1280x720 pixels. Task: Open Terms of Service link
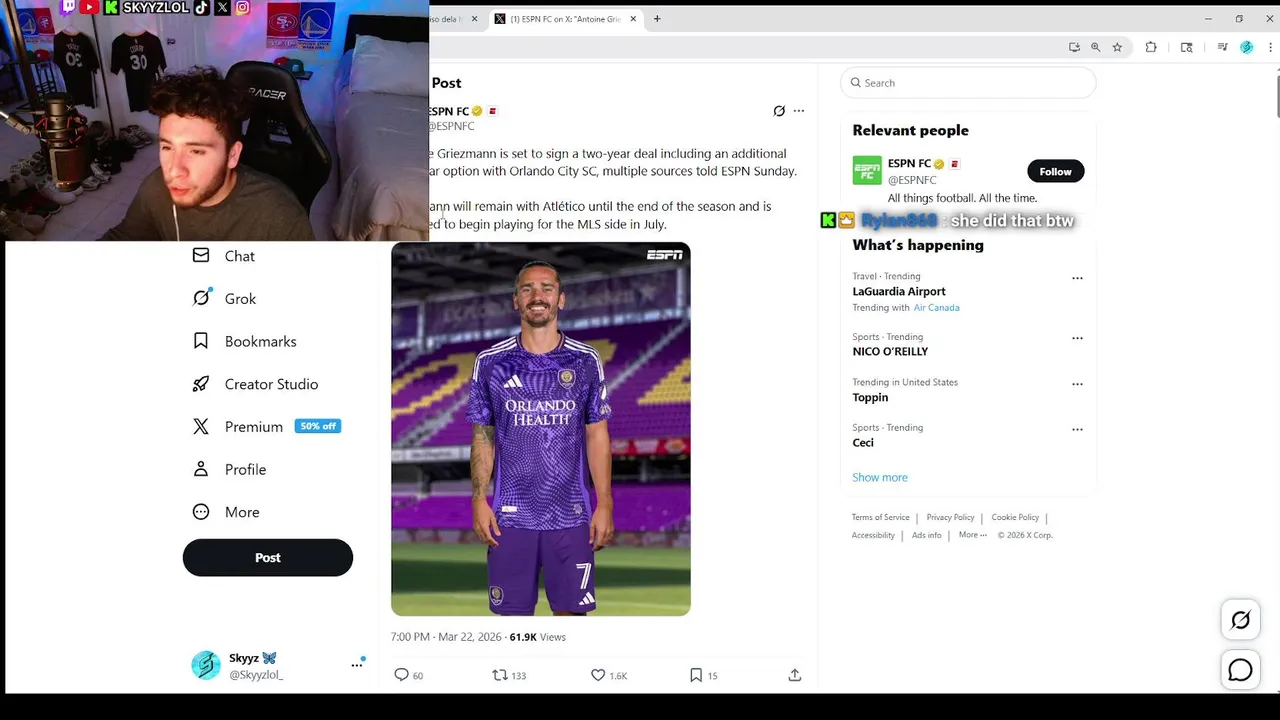880,517
